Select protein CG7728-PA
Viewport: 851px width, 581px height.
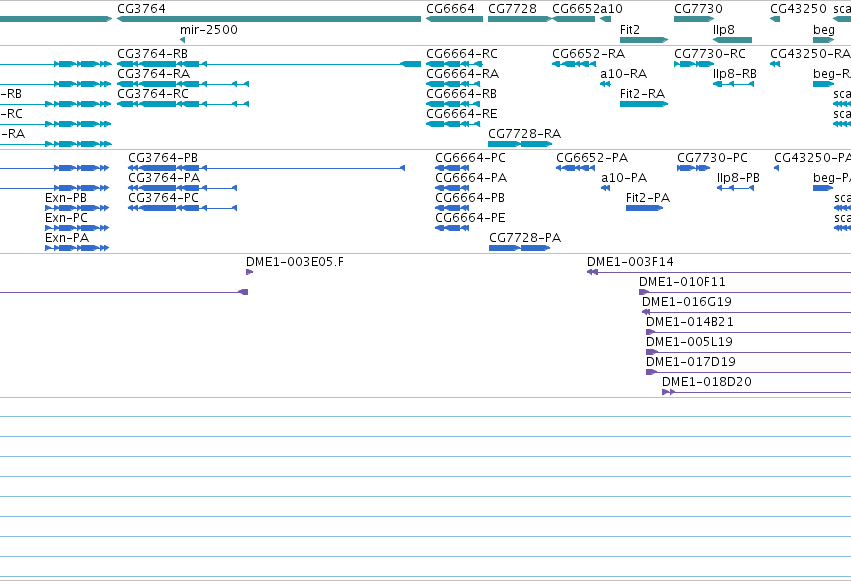[519, 248]
